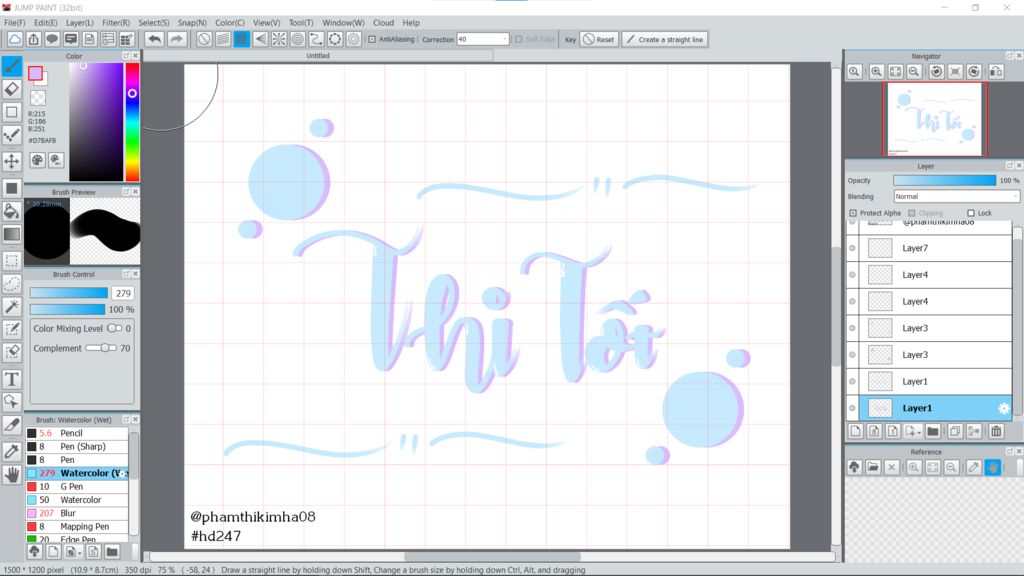Select the Hand tool

[x=12, y=475]
